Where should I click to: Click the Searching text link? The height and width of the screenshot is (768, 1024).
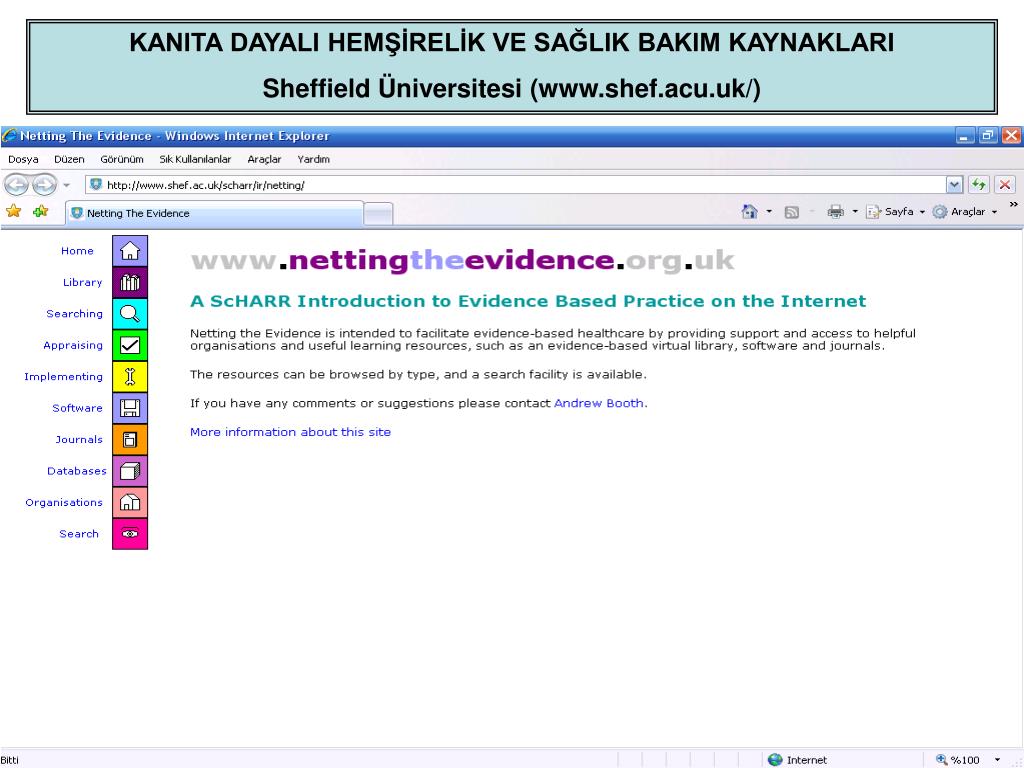pyautogui.click(x=74, y=313)
